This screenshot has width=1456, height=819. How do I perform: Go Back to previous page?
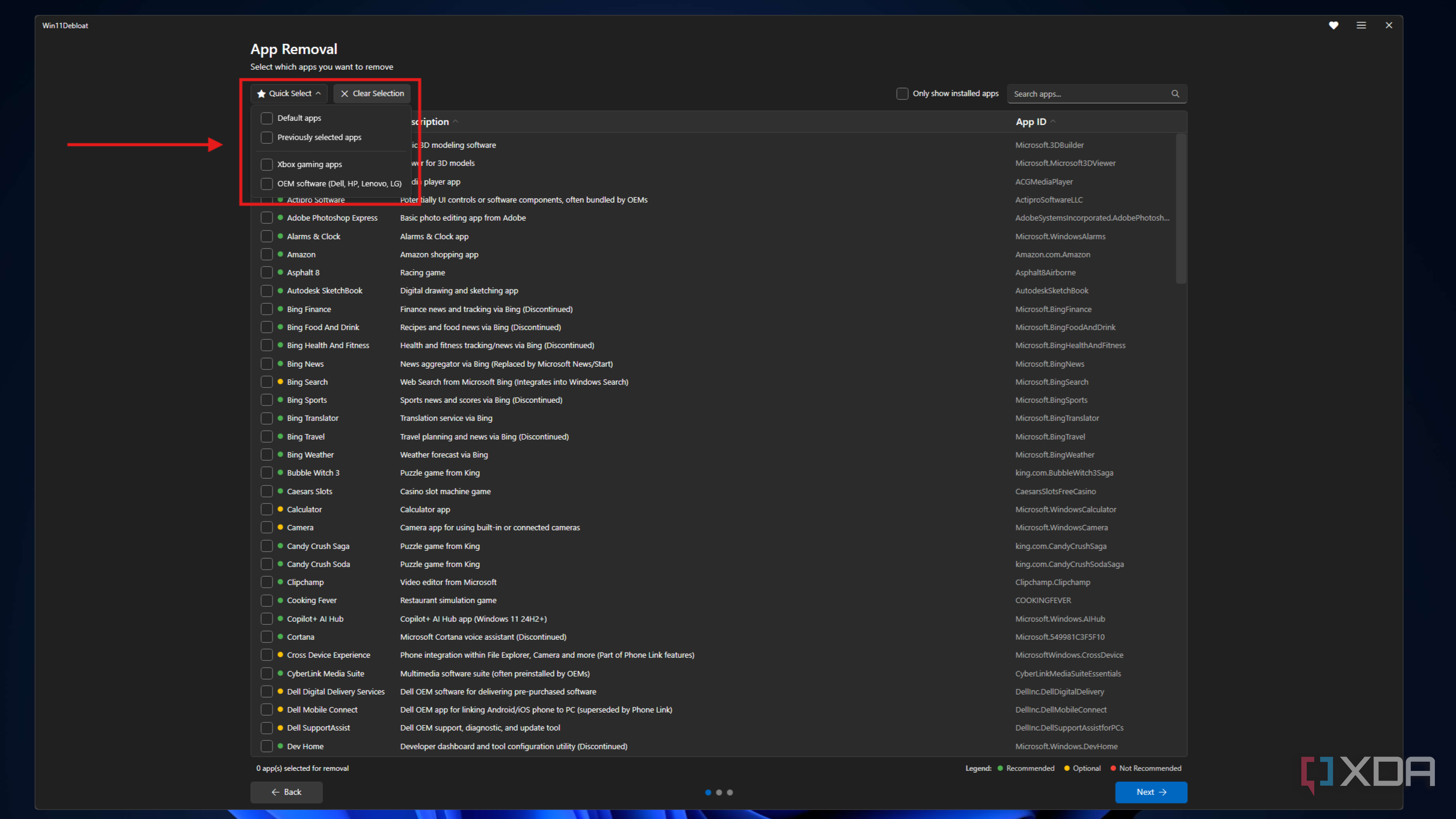pos(286,792)
